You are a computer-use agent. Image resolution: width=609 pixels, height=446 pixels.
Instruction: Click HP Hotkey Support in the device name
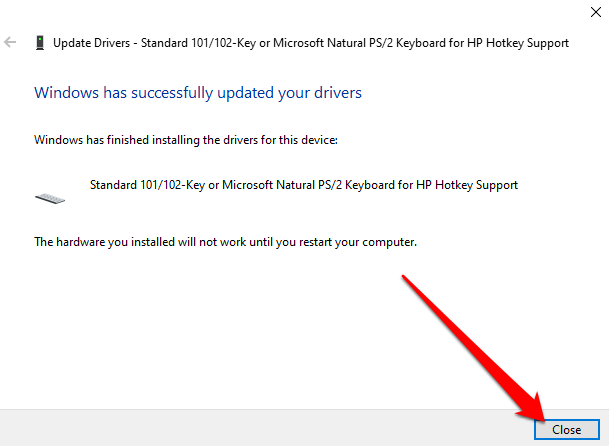[470, 185]
